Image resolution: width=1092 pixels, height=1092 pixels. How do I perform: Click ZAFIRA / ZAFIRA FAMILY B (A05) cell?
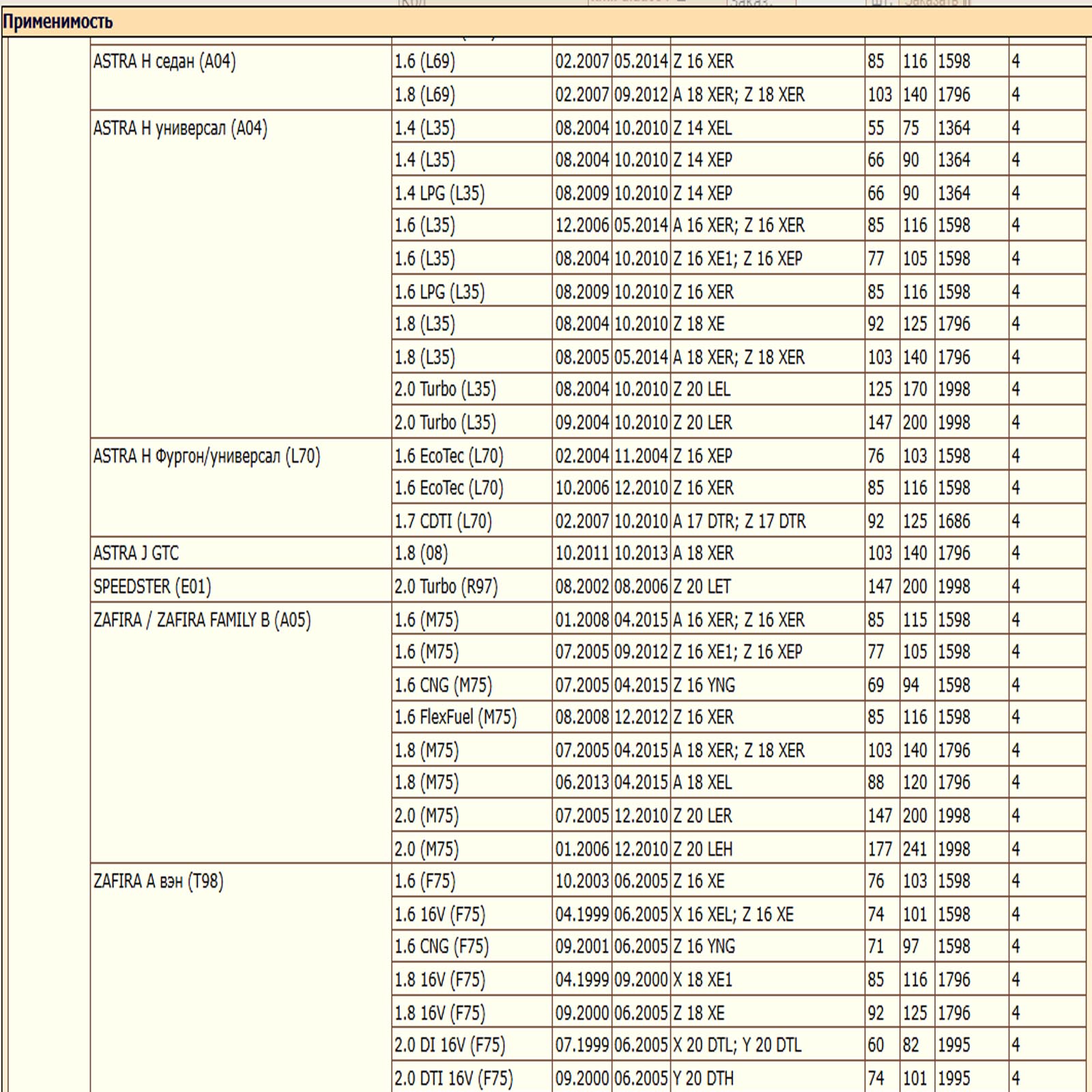click(202, 620)
